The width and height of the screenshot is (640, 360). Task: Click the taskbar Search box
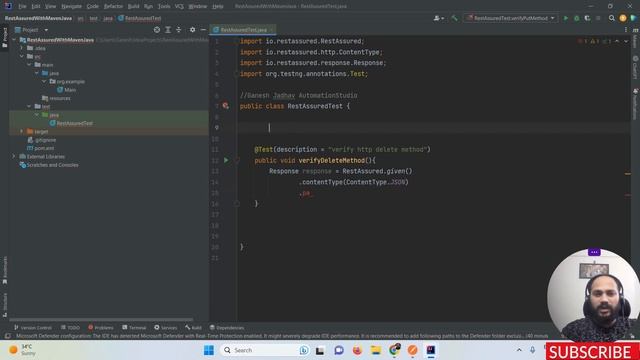coord(264,350)
